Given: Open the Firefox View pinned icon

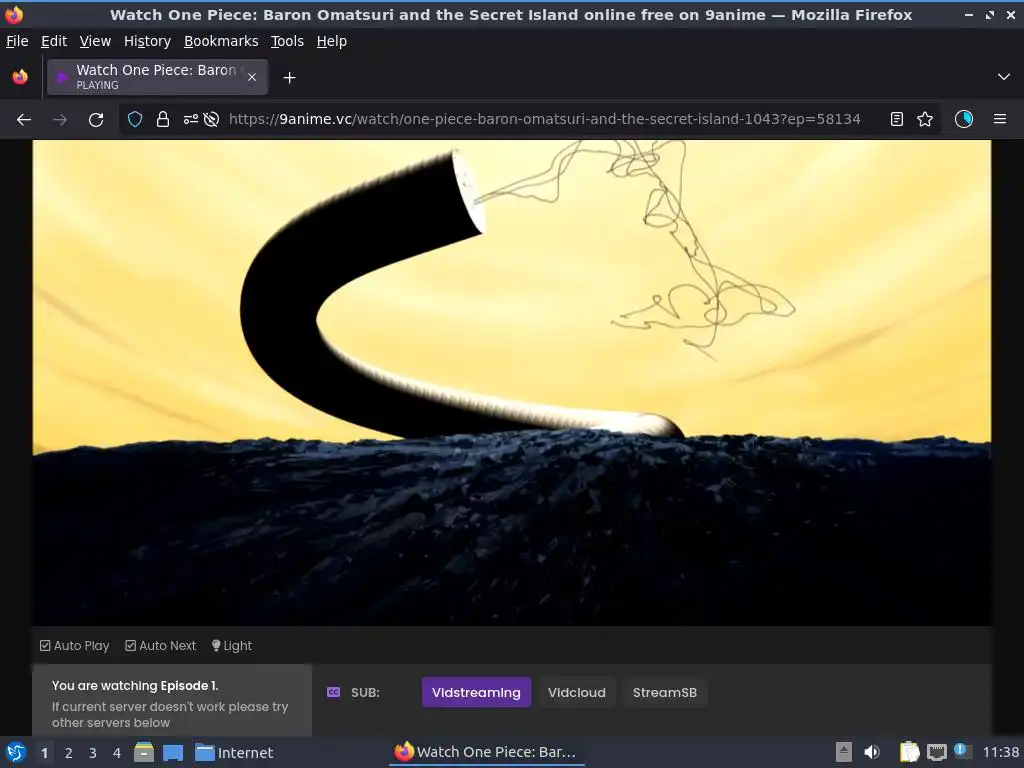Looking at the screenshot, I should point(20,77).
